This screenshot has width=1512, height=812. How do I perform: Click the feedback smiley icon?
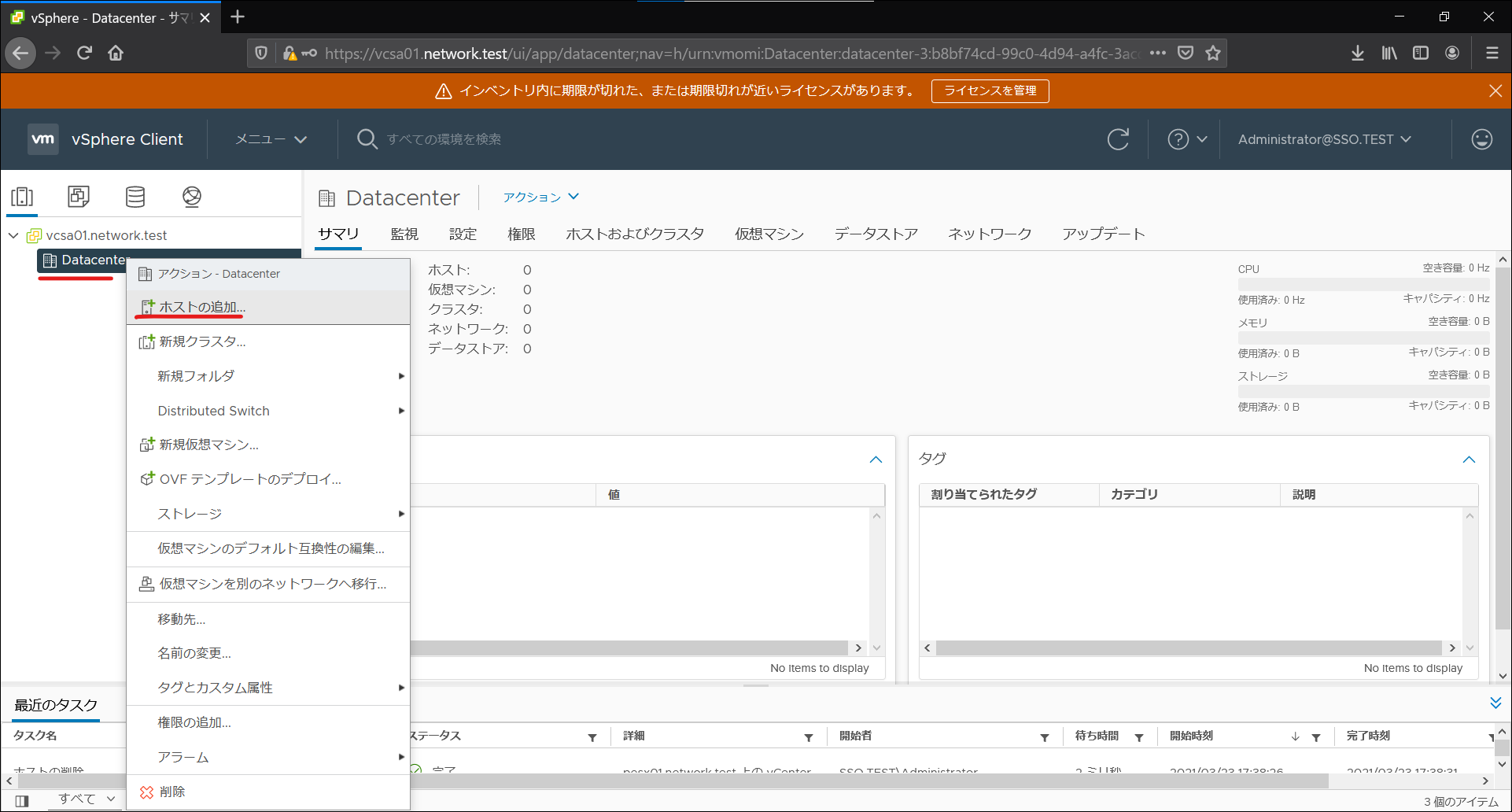(x=1482, y=139)
